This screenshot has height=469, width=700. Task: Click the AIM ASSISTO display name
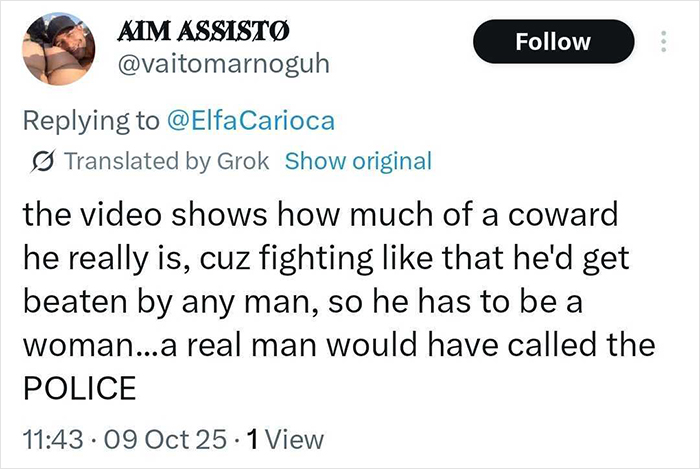click(204, 31)
